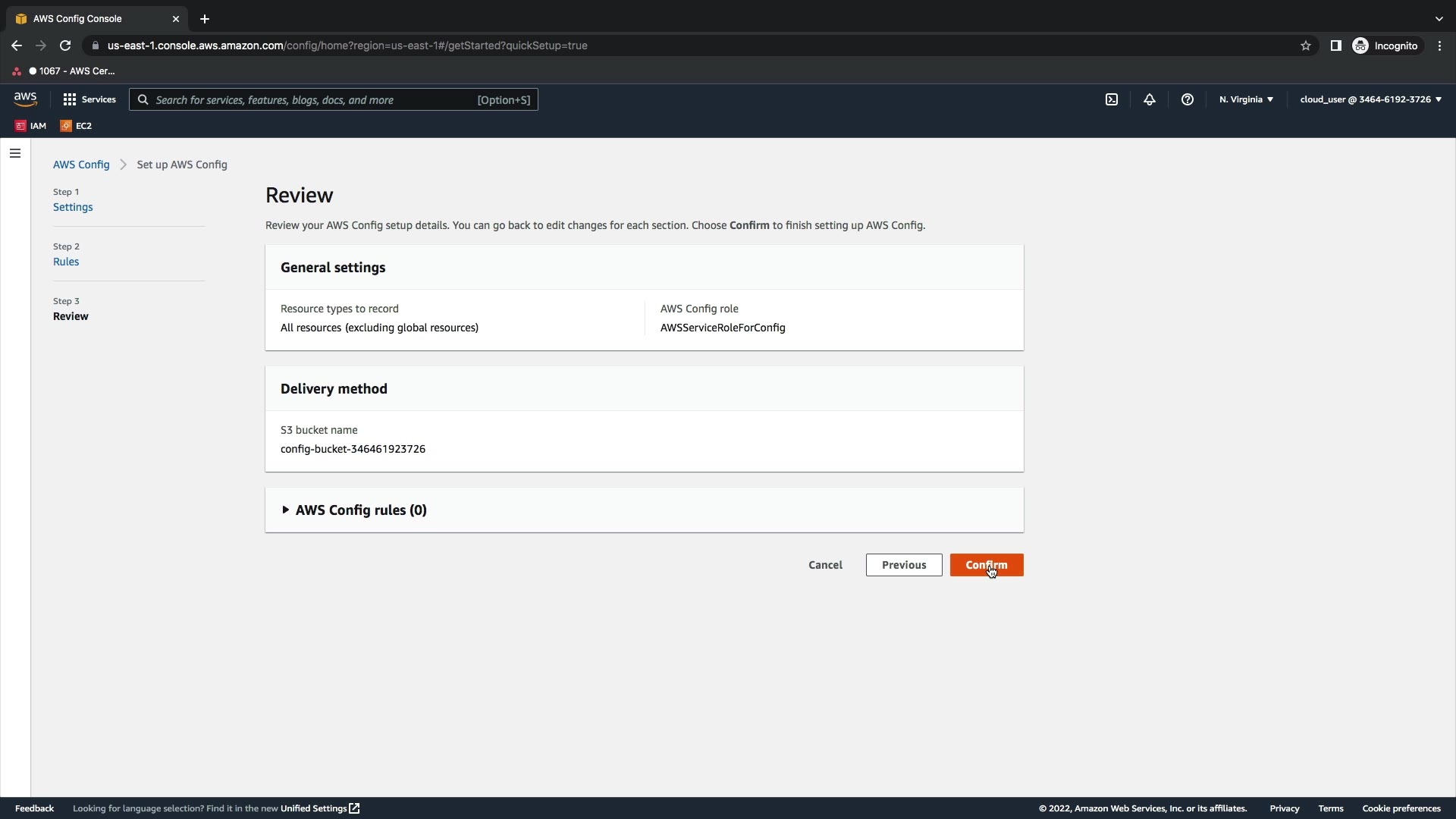Go to Step 1 Settings

point(73,207)
